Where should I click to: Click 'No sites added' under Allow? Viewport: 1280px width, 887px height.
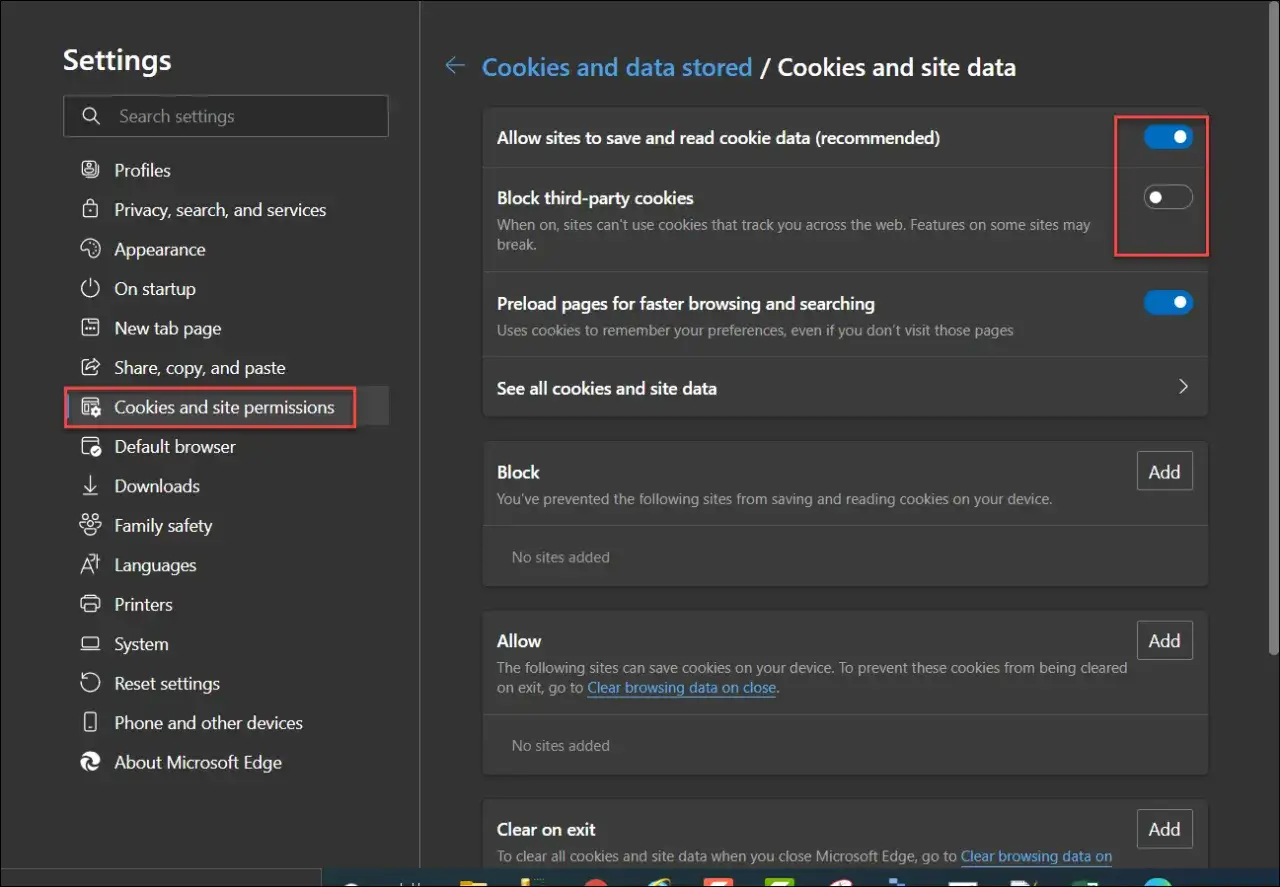point(560,746)
